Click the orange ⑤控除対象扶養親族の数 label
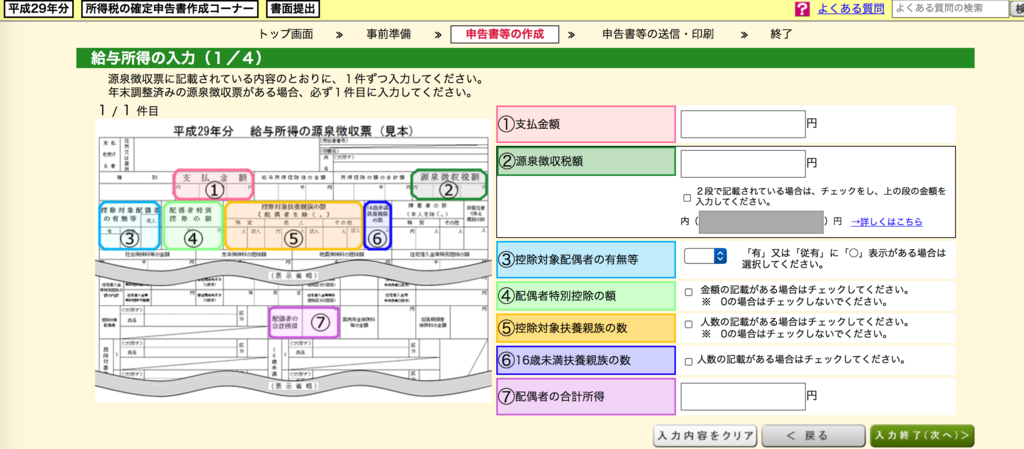Image resolution: width=1024 pixels, height=449 pixels. (x=586, y=328)
